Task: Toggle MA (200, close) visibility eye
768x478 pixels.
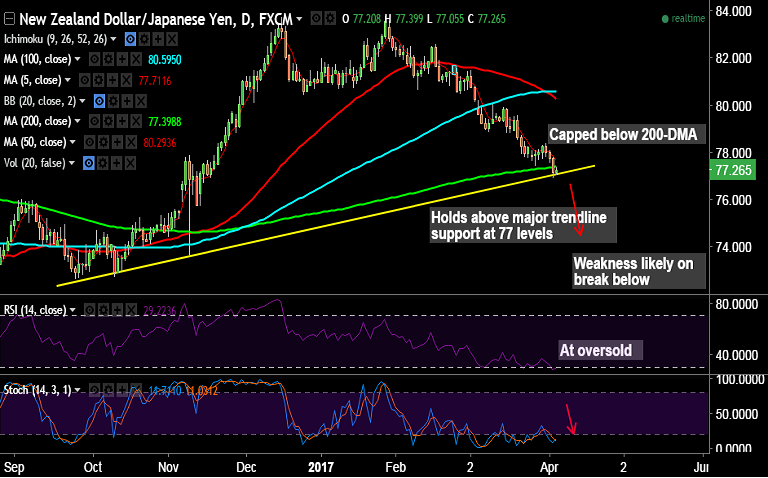Action: pyautogui.click(x=95, y=121)
